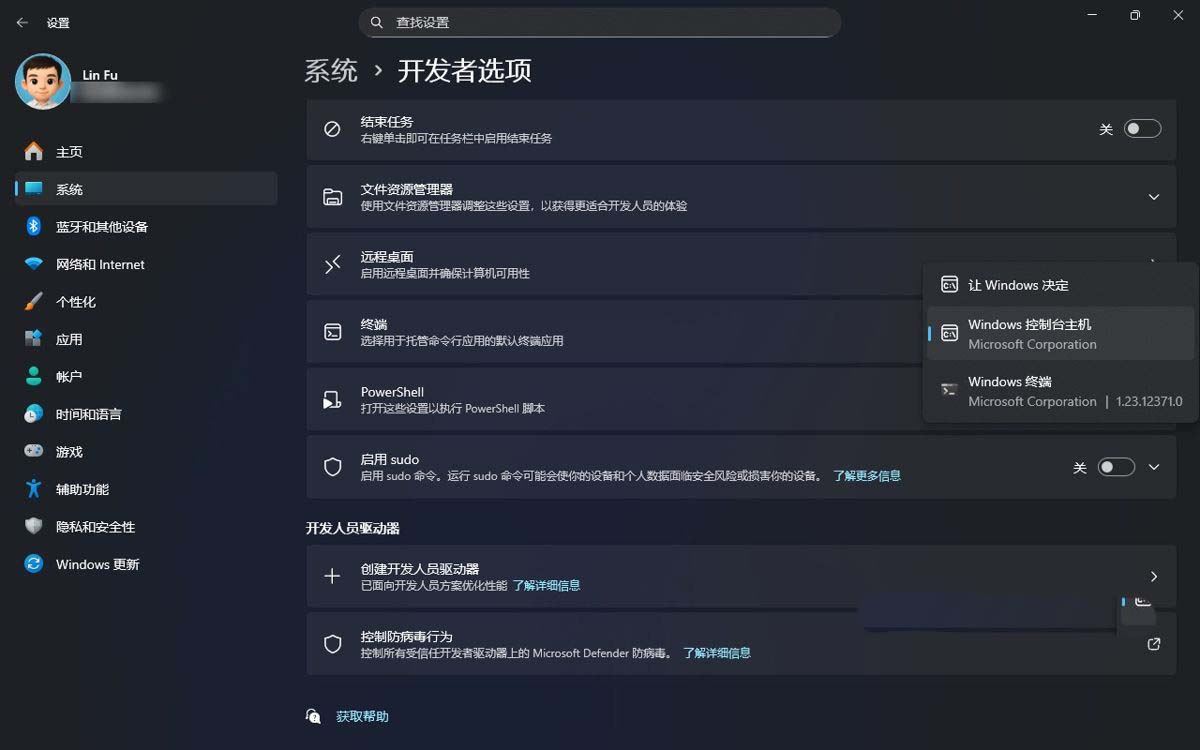Click the 结束任务 circle-slash icon

pos(333,129)
